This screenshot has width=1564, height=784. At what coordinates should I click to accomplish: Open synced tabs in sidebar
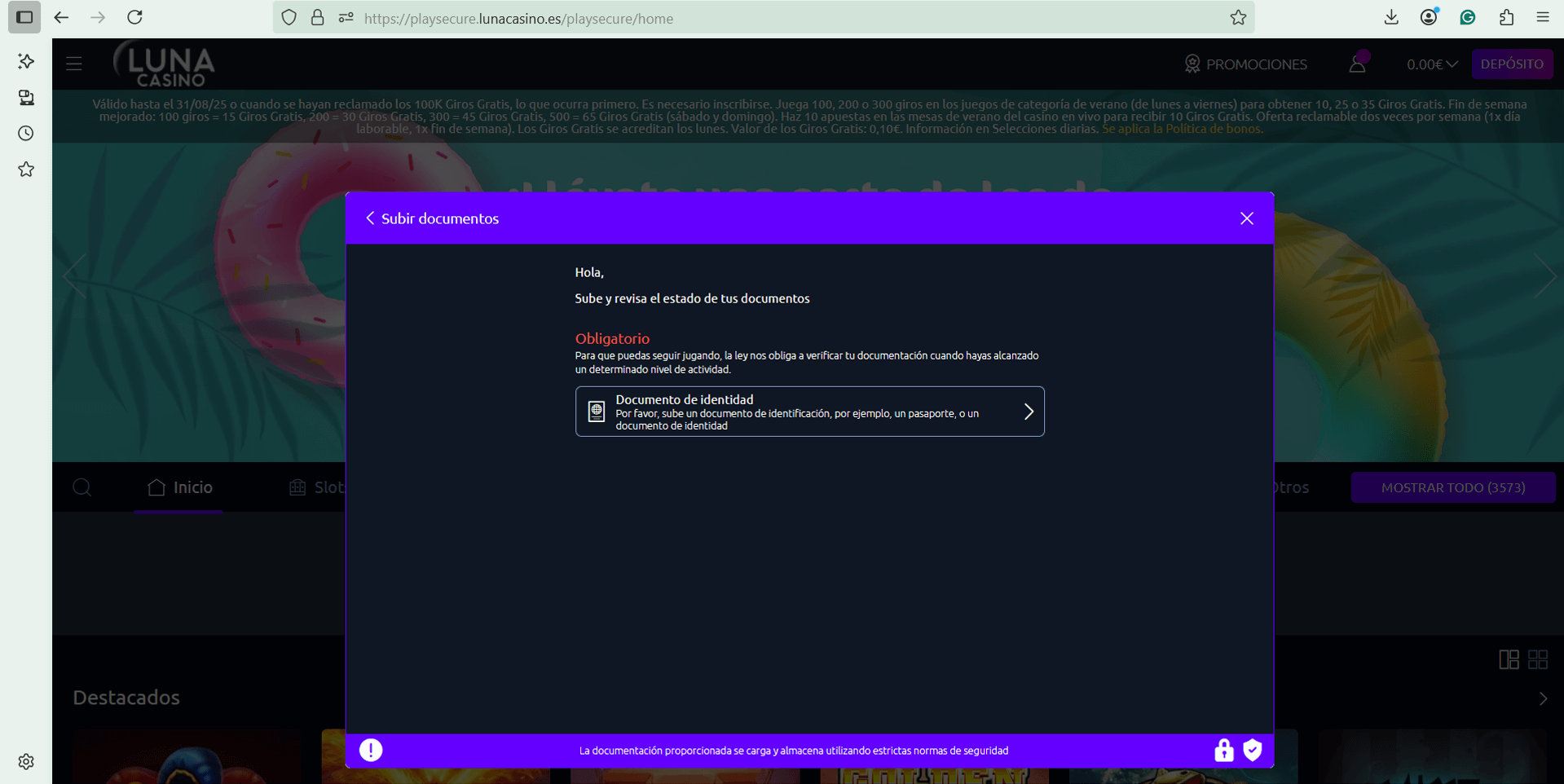[x=26, y=98]
